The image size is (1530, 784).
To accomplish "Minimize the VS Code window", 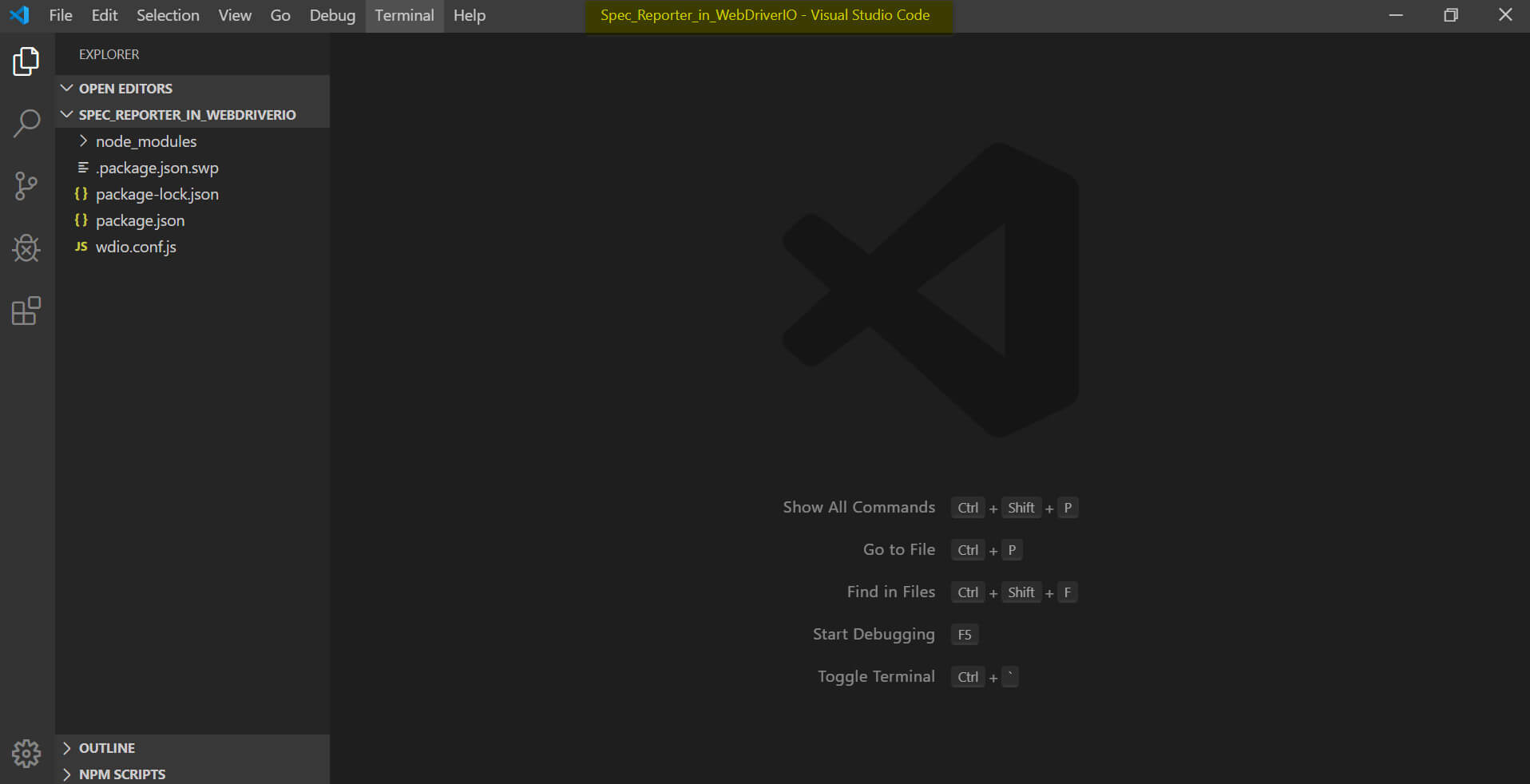I will pyautogui.click(x=1396, y=15).
